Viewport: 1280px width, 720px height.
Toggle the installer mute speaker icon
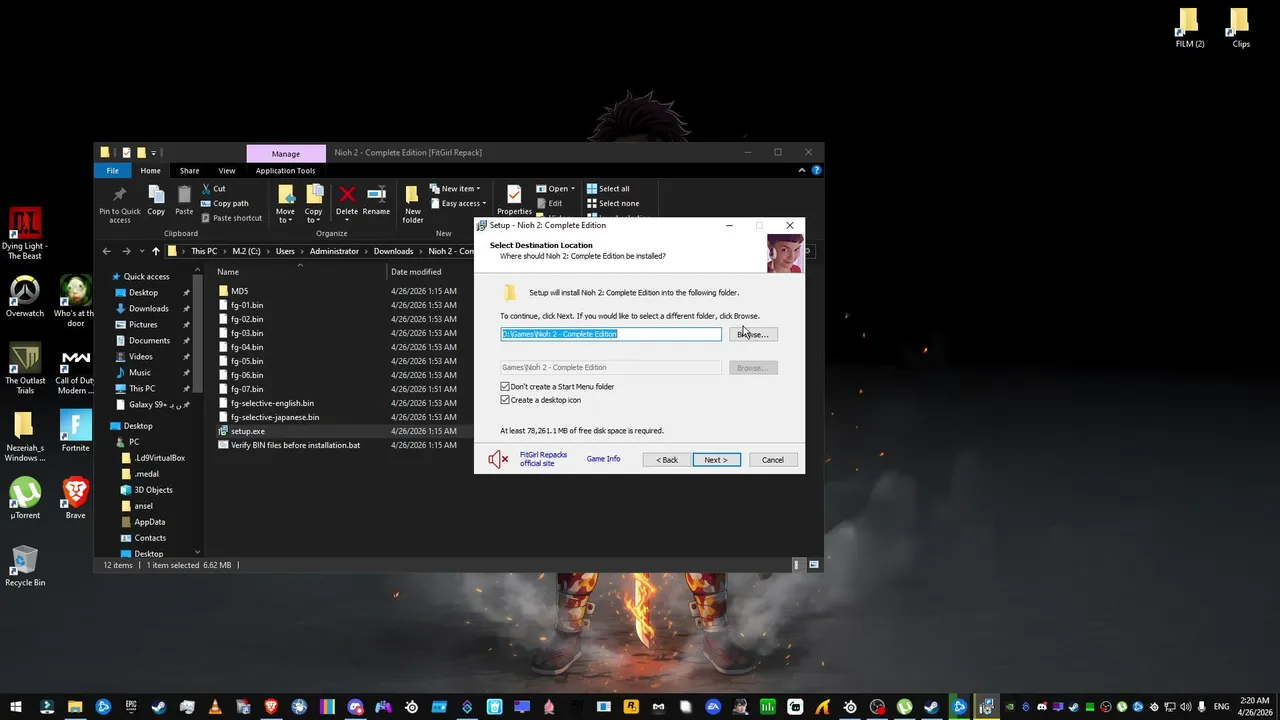pos(498,459)
